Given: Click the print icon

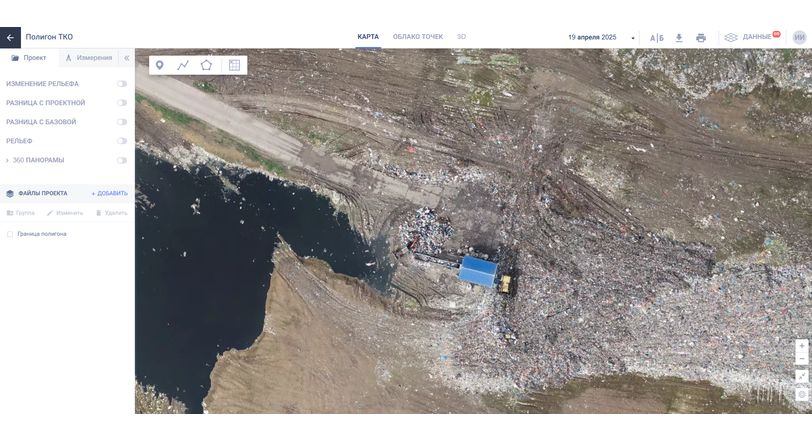Looking at the screenshot, I should [x=701, y=38].
